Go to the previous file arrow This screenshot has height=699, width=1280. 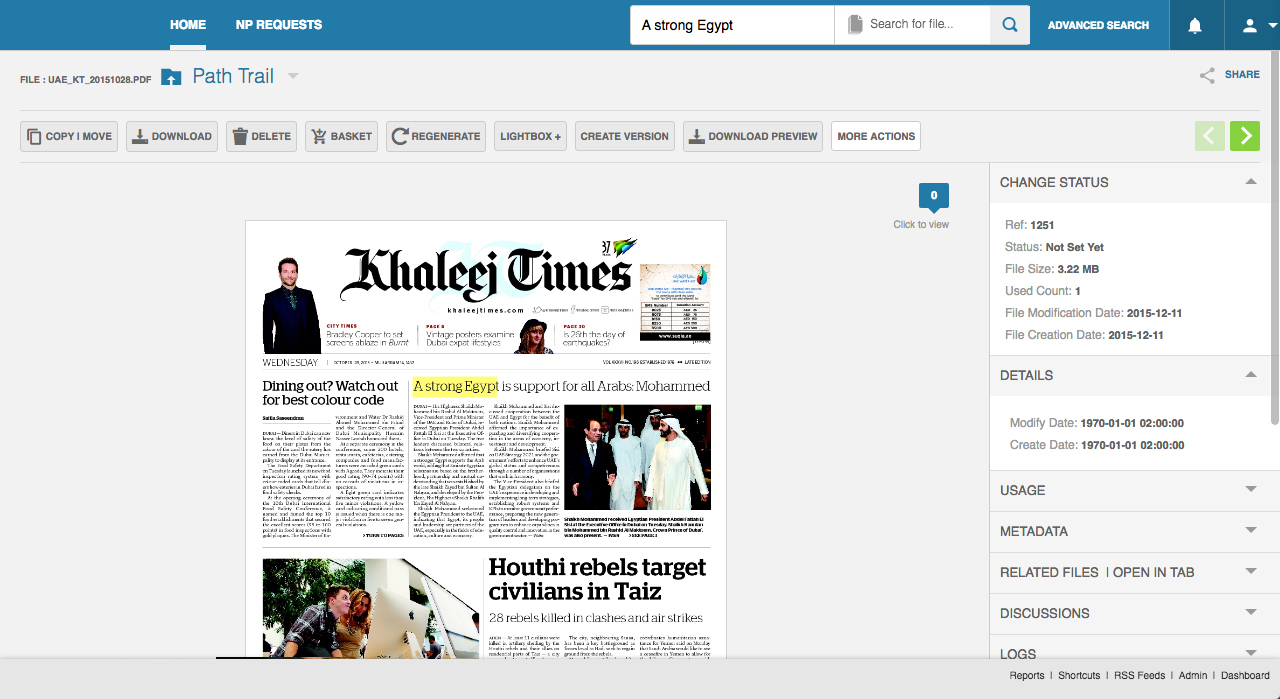1209,136
